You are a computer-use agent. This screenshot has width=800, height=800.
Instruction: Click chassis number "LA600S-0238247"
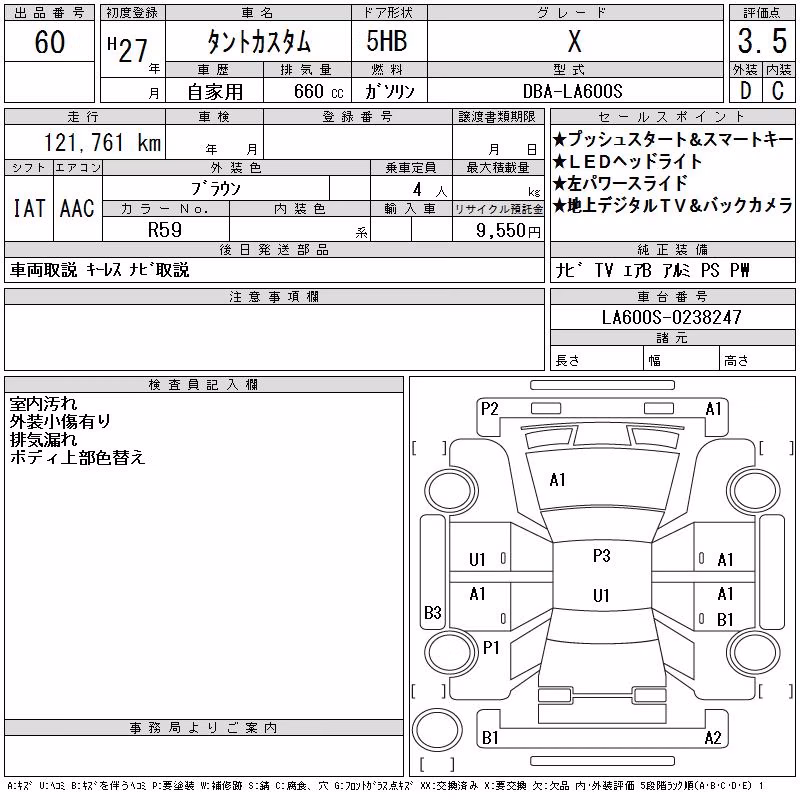click(x=671, y=317)
